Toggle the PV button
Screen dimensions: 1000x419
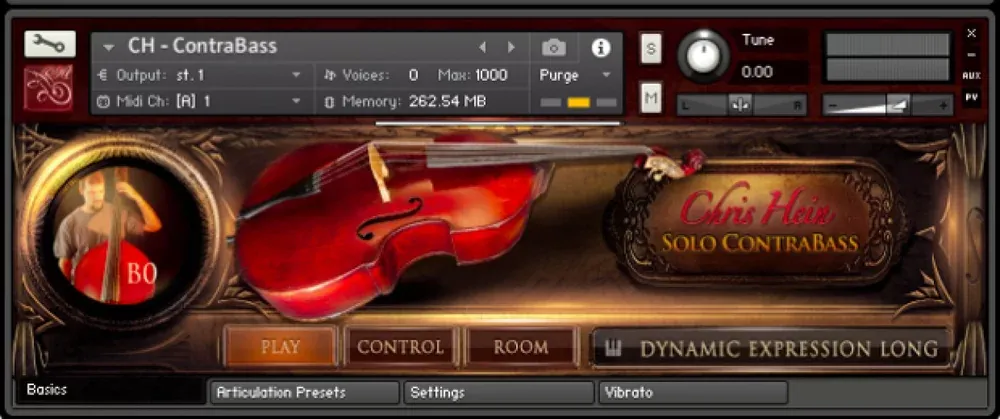click(971, 98)
